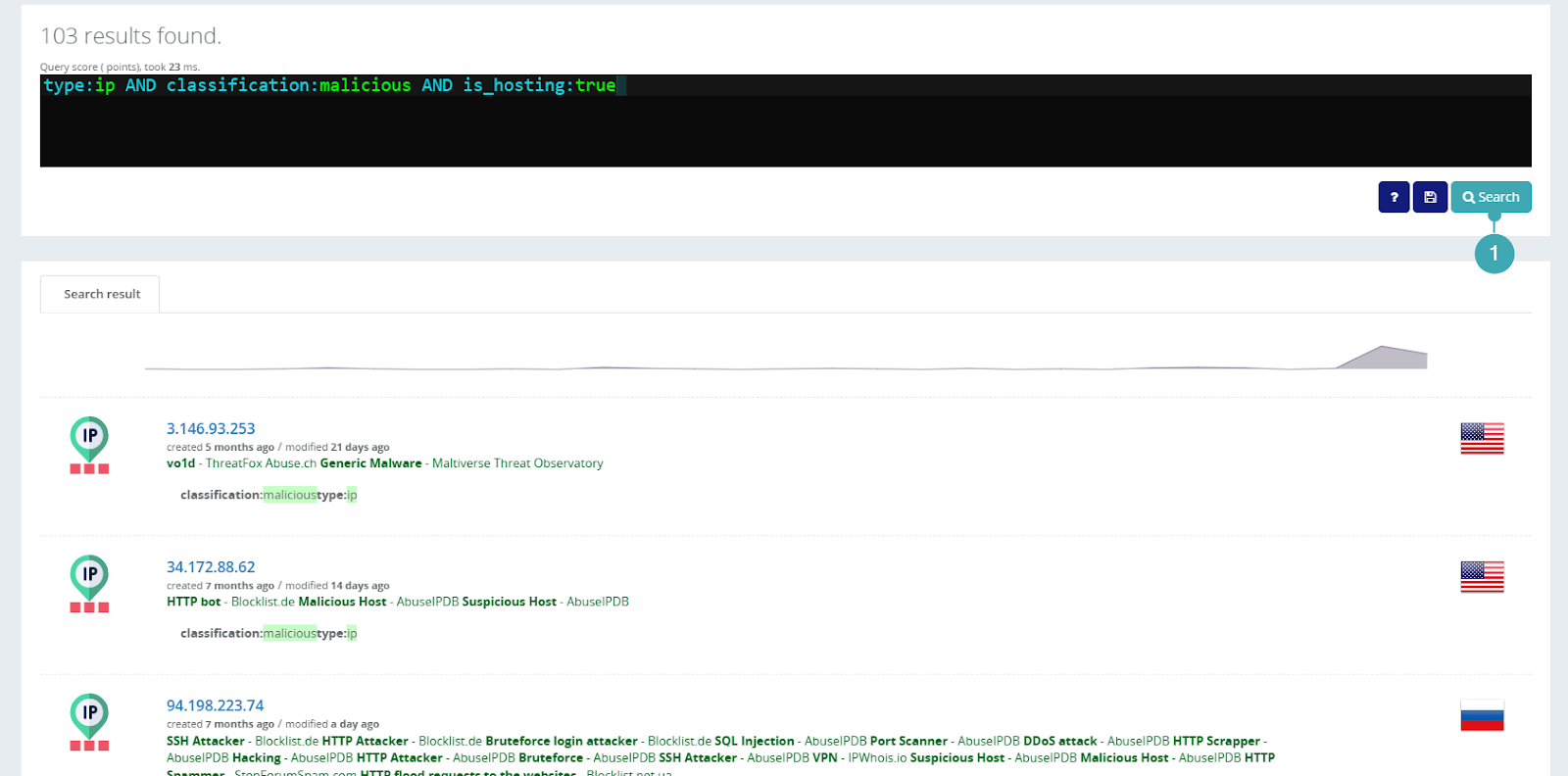Click the SSH Attacker tag on third result
Screen dimensions: 1568x776
pyautogui.click(x=205, y=741)
